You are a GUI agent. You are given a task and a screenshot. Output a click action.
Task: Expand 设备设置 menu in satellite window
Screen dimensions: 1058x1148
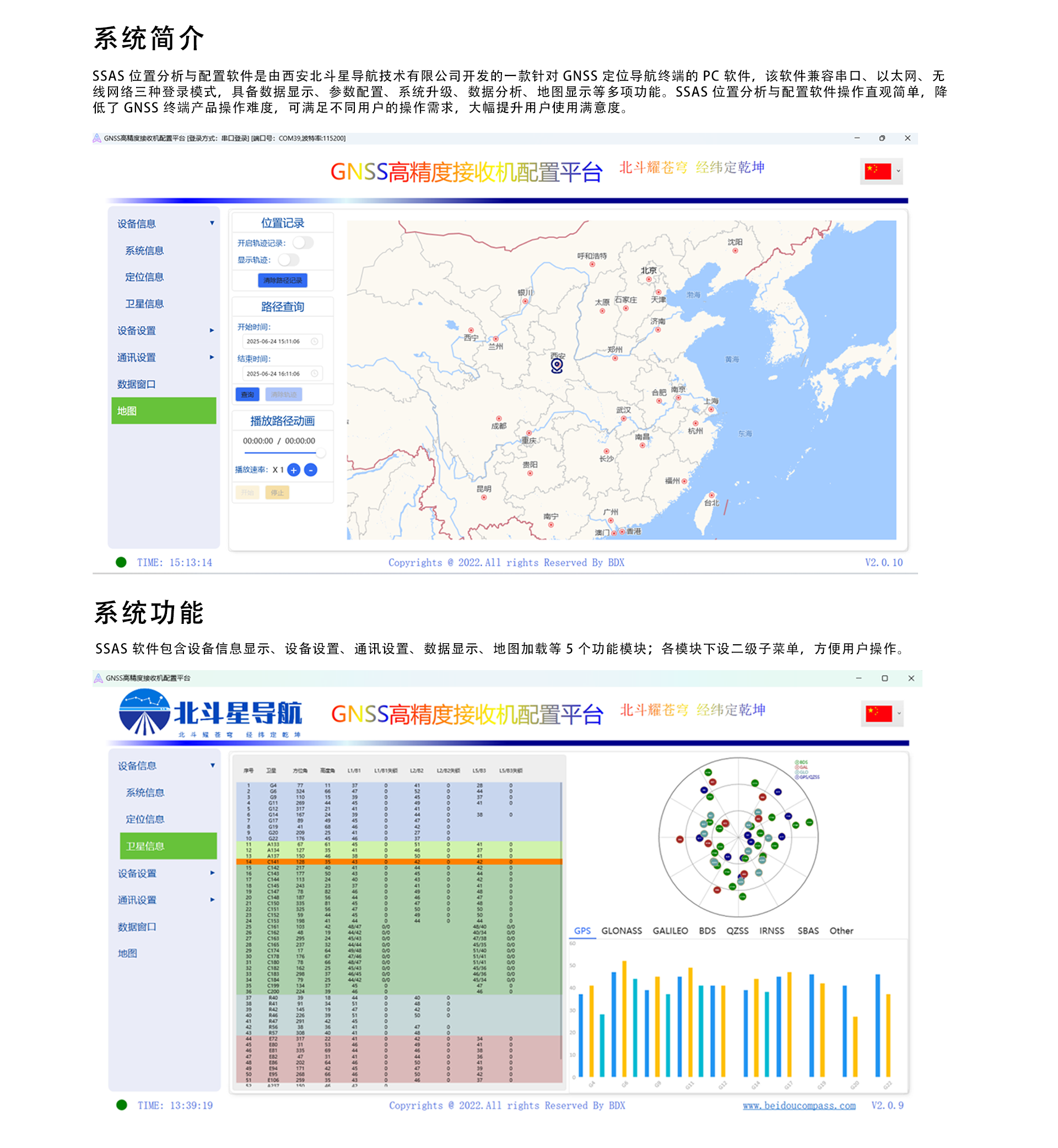click(x=212, y=873)
